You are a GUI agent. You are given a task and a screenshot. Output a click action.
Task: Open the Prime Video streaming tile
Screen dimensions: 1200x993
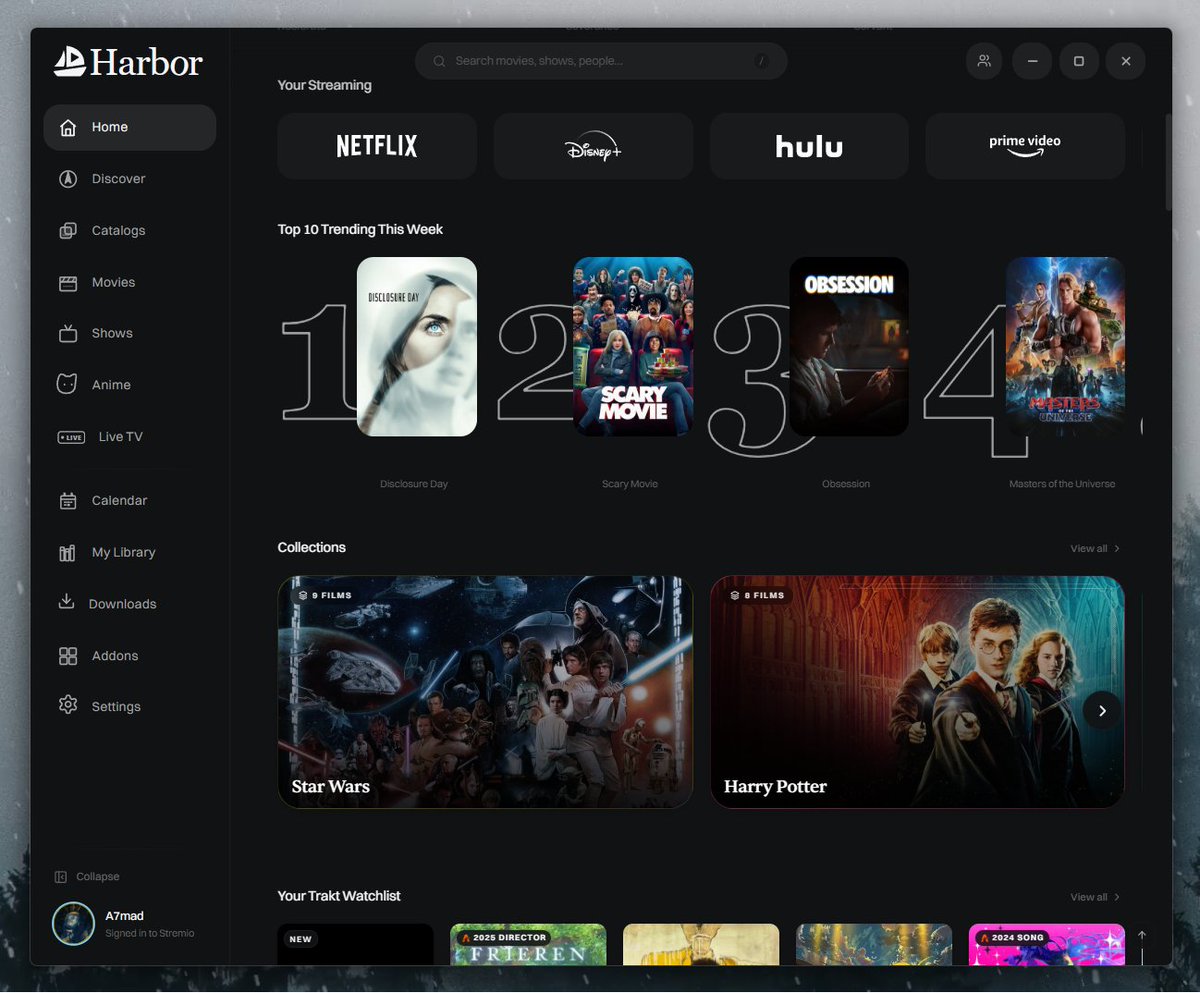tap(1025, 146)
